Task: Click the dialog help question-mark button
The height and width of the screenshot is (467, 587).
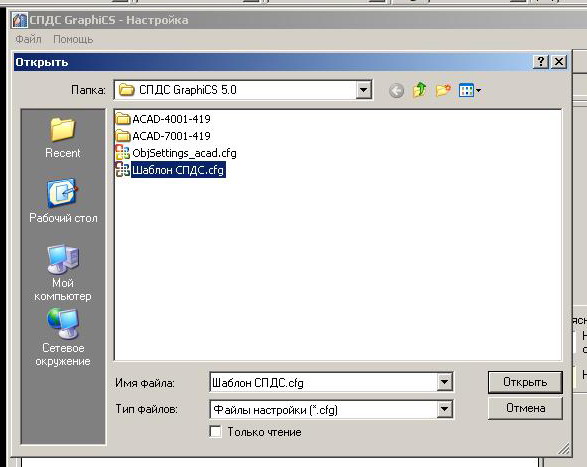Action: 541,61
